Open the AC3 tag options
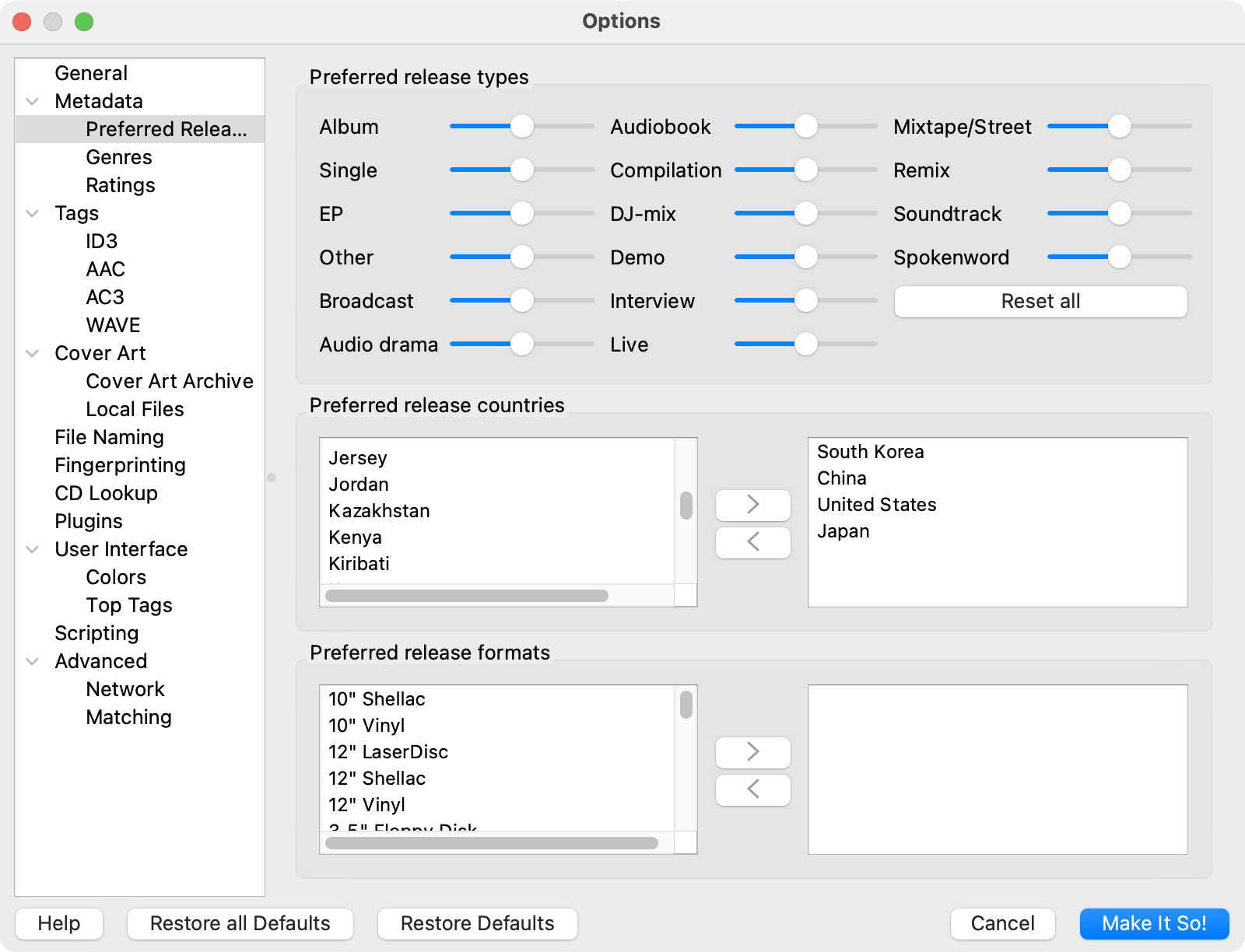The image size is (1245, 952). 105,297
